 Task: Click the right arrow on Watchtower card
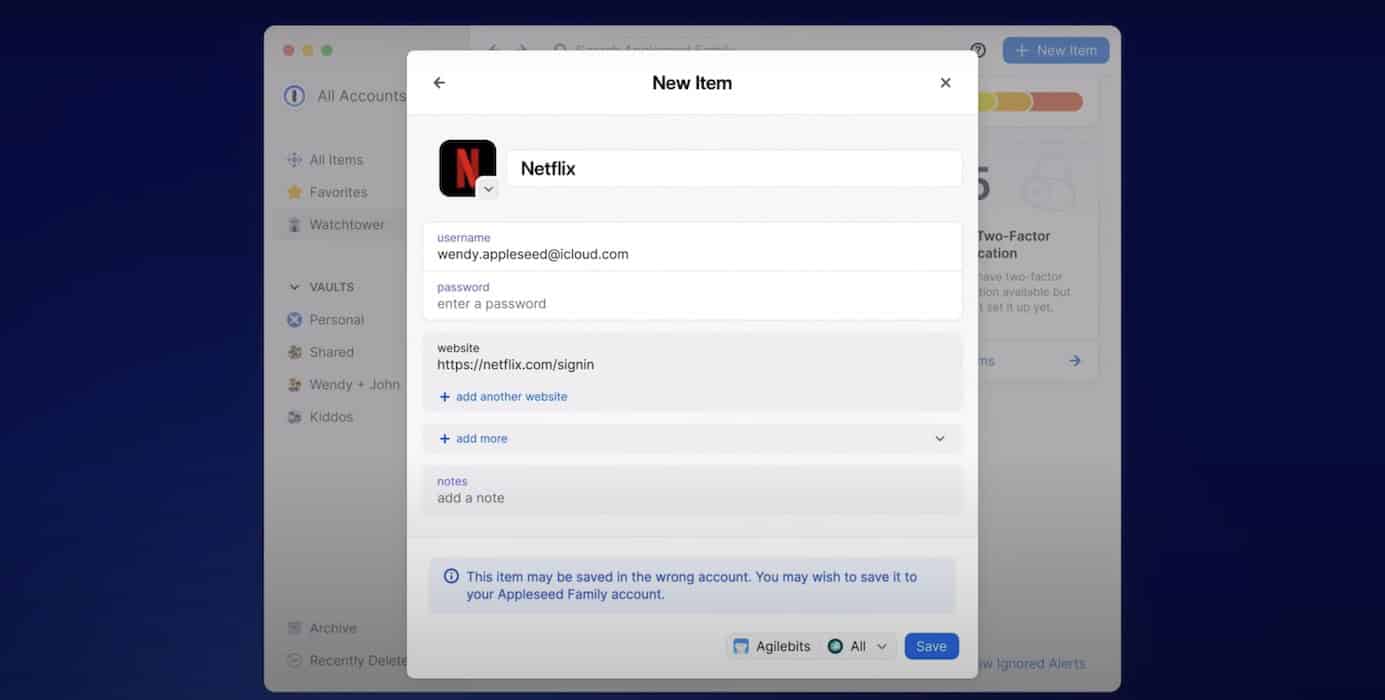1074,361
